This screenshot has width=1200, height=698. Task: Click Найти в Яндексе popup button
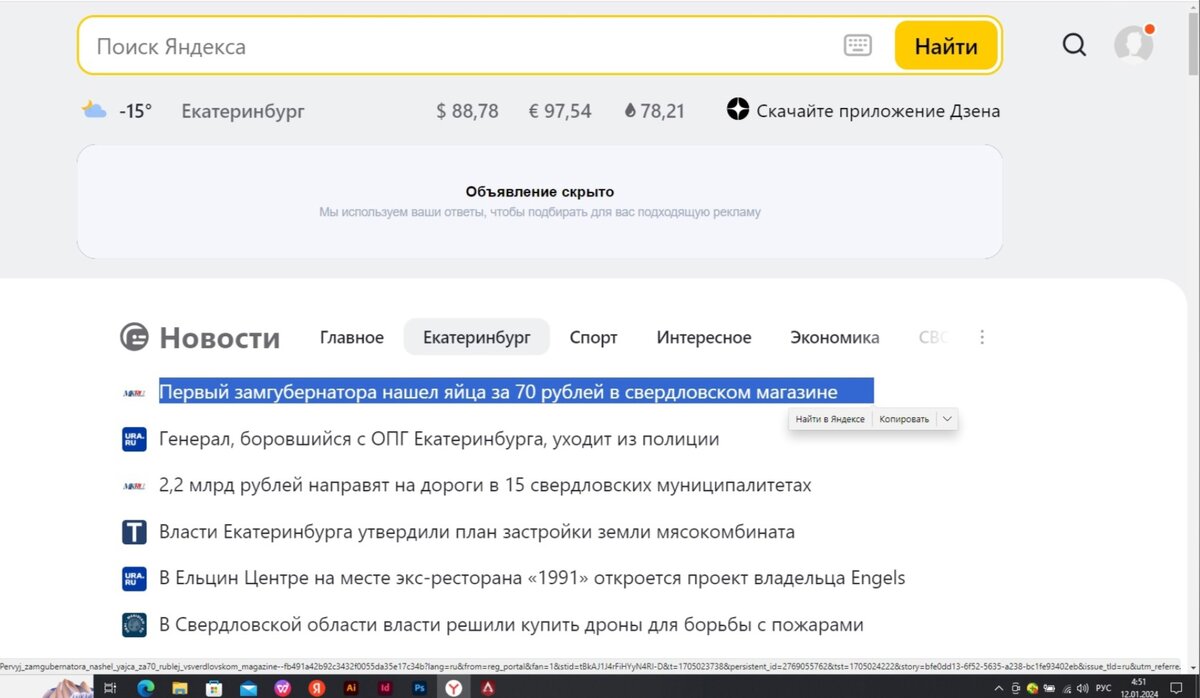click(x=831, y=419)
